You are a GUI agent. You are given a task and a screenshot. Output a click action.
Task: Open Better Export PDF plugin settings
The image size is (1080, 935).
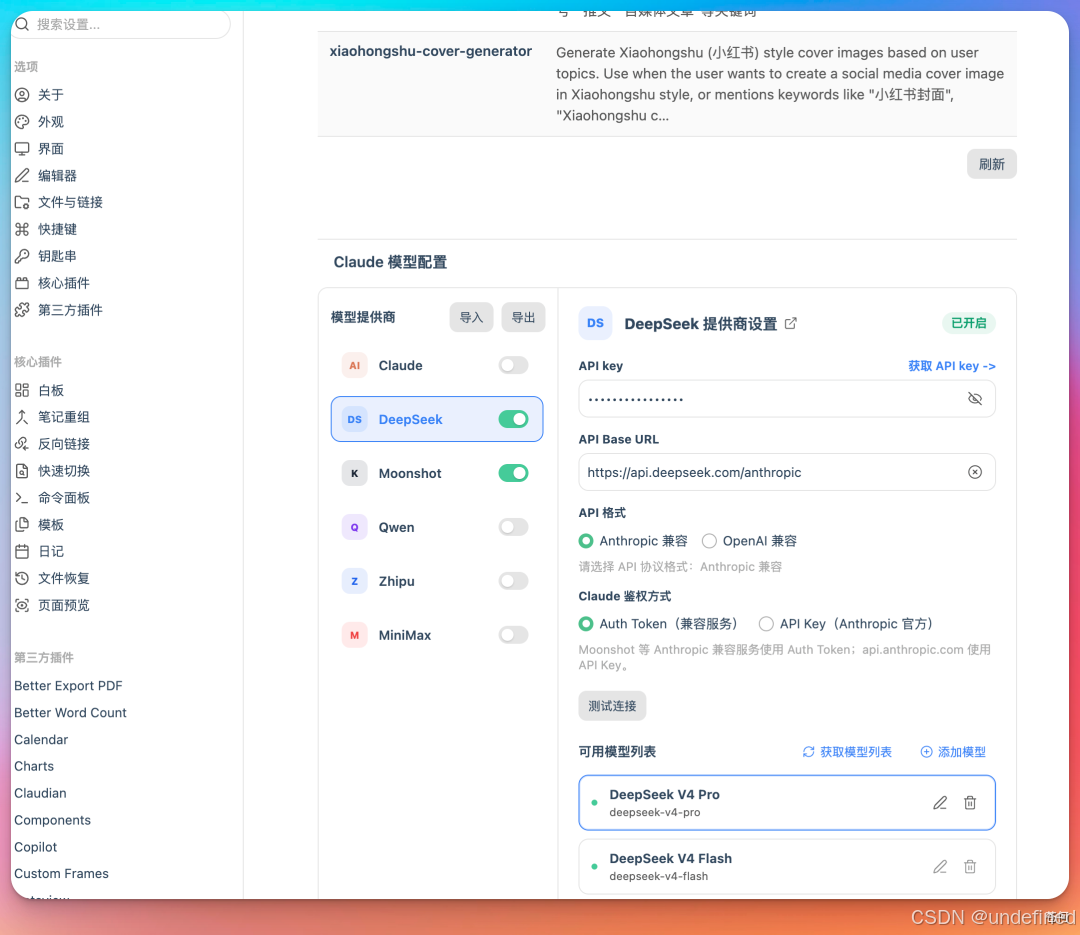68,686
